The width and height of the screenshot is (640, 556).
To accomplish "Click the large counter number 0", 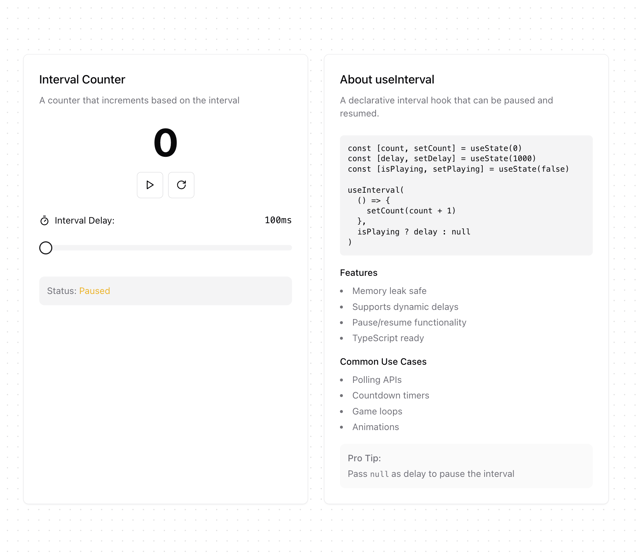I will click(165, 142).
